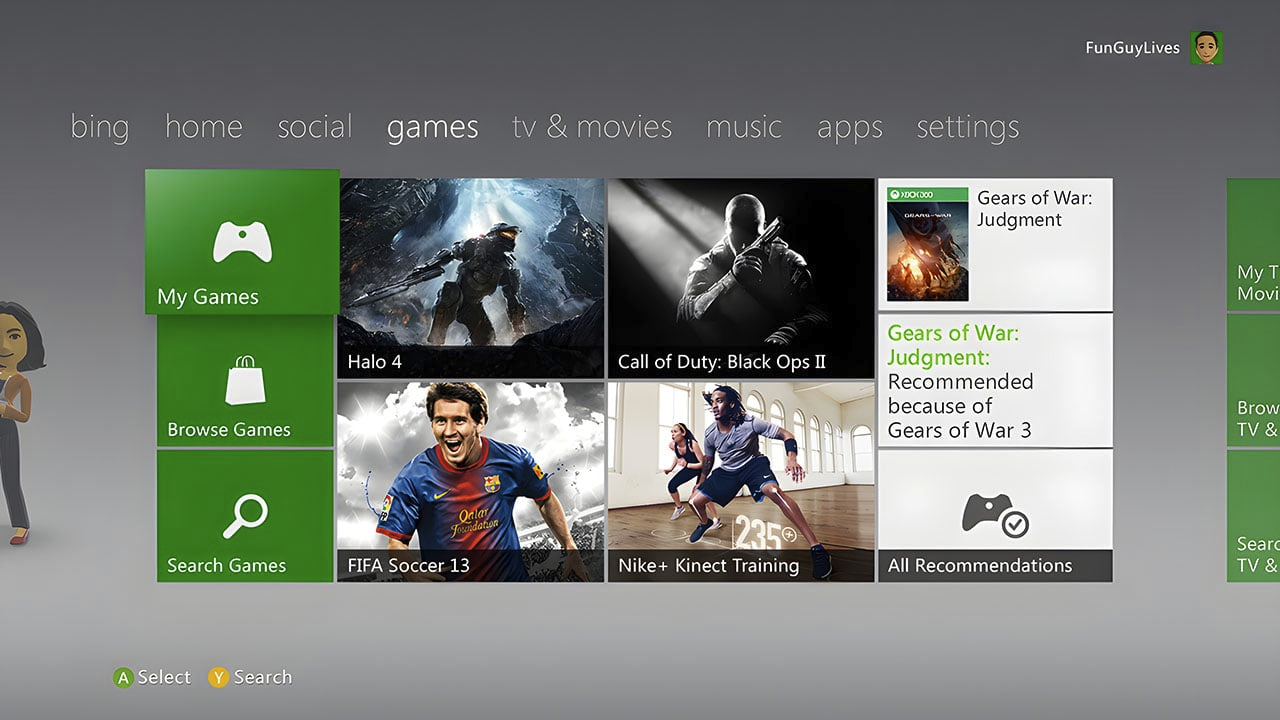1280x720 pixels.
Task: Go to the home tab
Action: [204, 127]
